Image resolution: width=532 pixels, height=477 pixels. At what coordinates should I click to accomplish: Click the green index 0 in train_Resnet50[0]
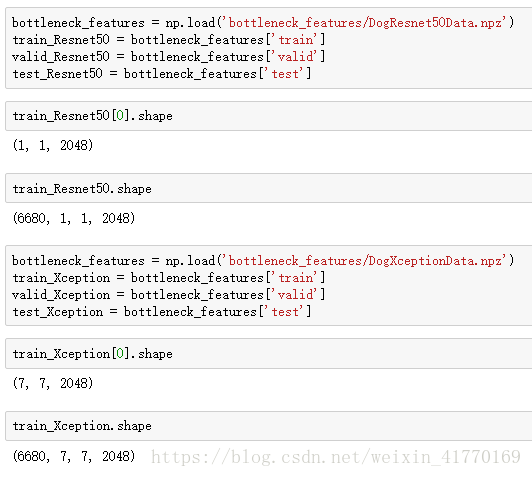[120, 116]
